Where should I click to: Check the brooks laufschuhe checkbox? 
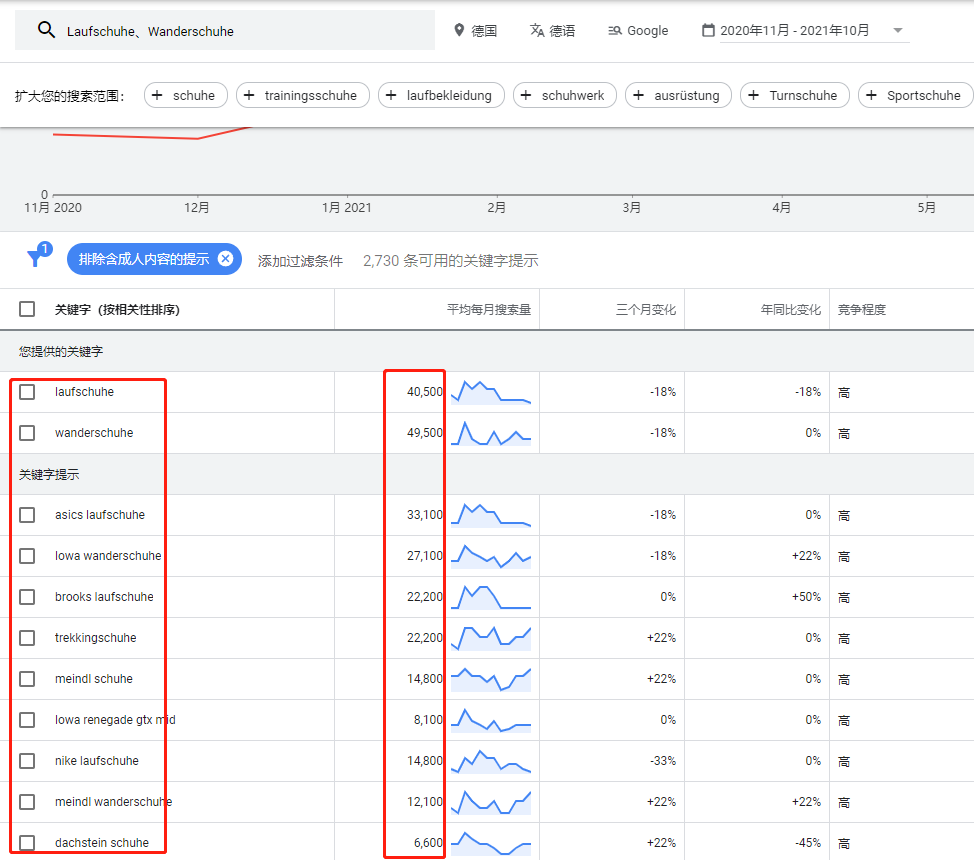pyautogui.click(x=27, y=597)
